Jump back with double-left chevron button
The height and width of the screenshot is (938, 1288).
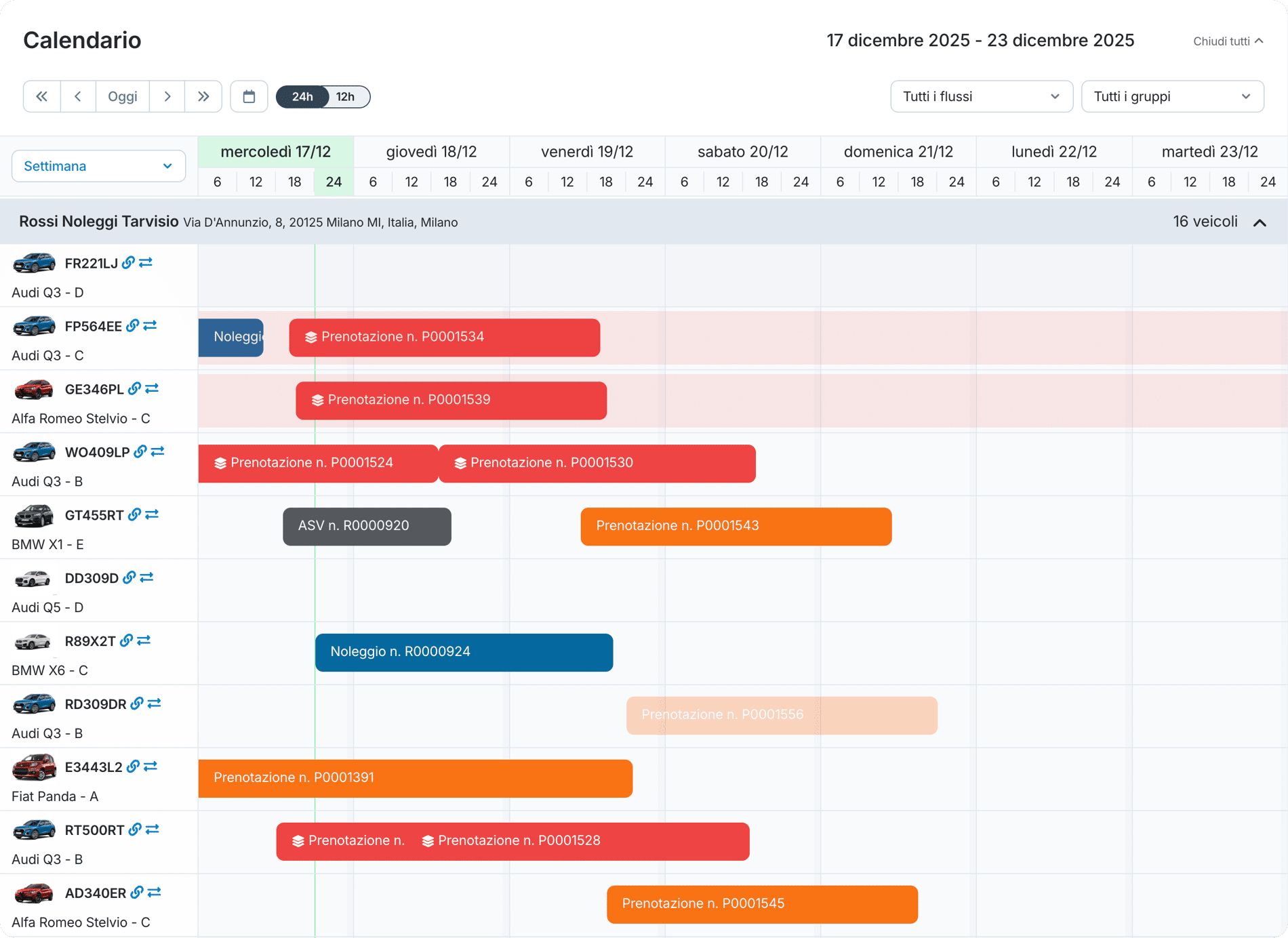point(42,96)
